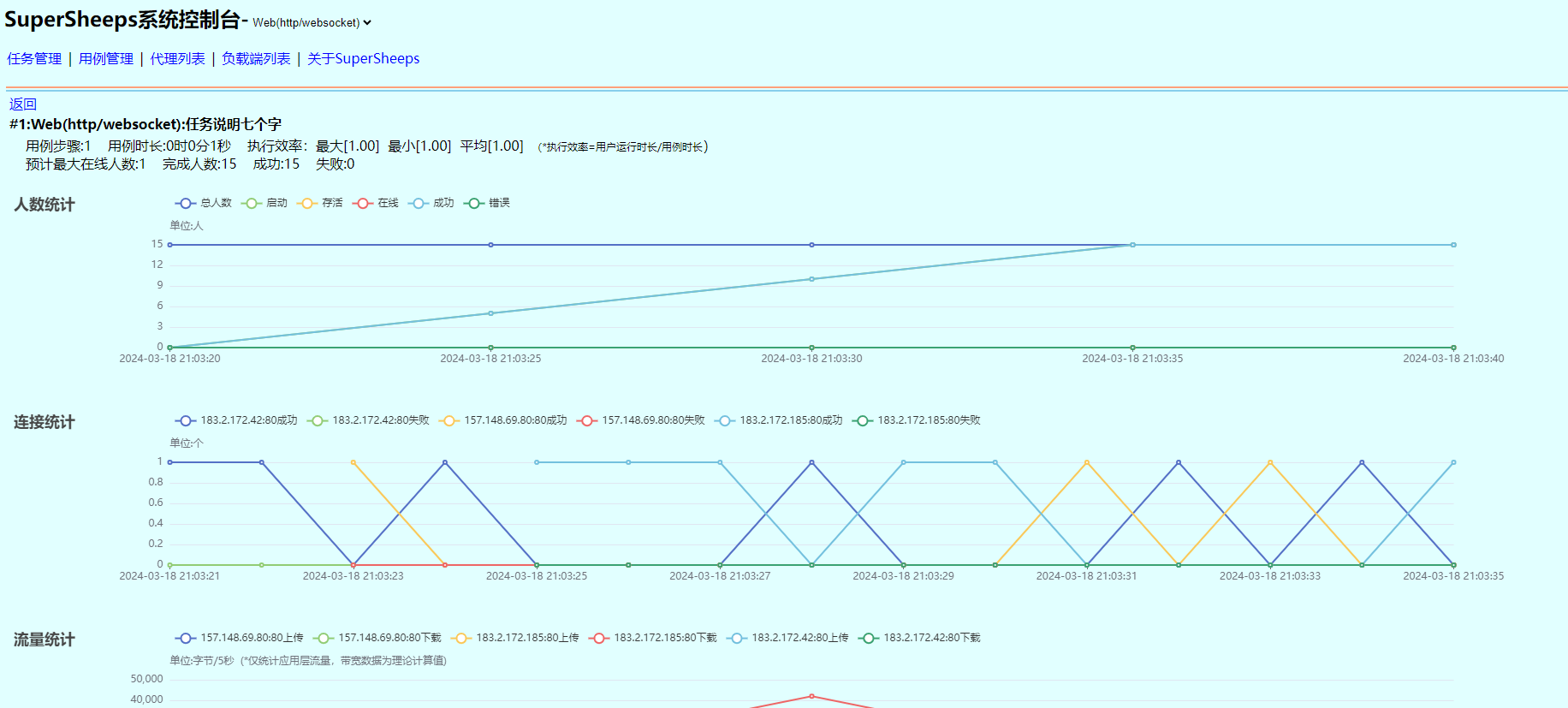This screenshot has height=708, width=1568.
Task: Click 2024-03-18 21:03:29 axis label in 连接统计
Action: (903, 576)
